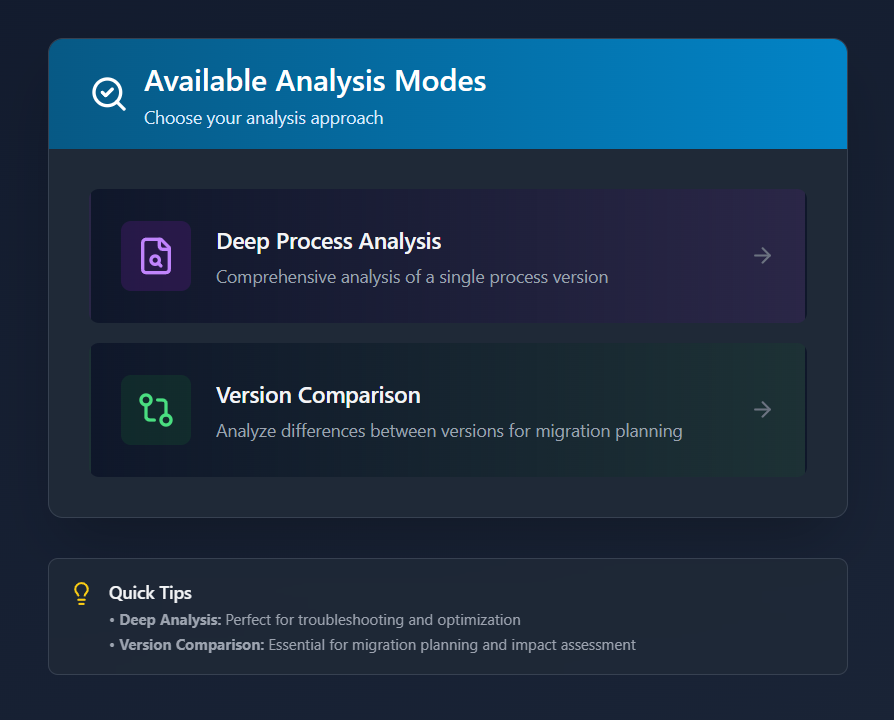Click the arrow on Version Comparison card
This screenshot has width=894, height=720.
[762, 410]
